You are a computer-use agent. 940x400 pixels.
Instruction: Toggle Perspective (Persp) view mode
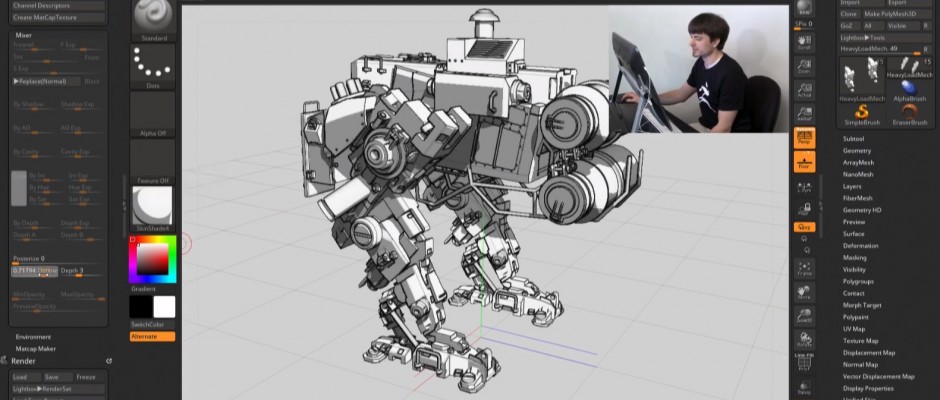coord(804,137)
